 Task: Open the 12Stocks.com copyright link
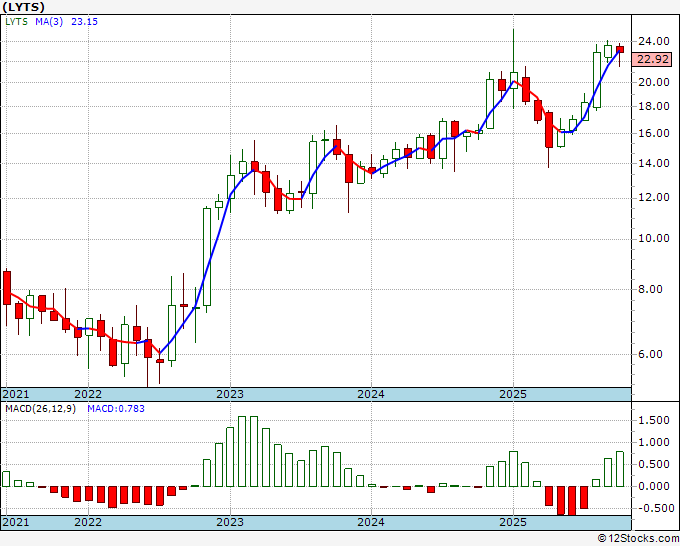[x=638, y=538]
